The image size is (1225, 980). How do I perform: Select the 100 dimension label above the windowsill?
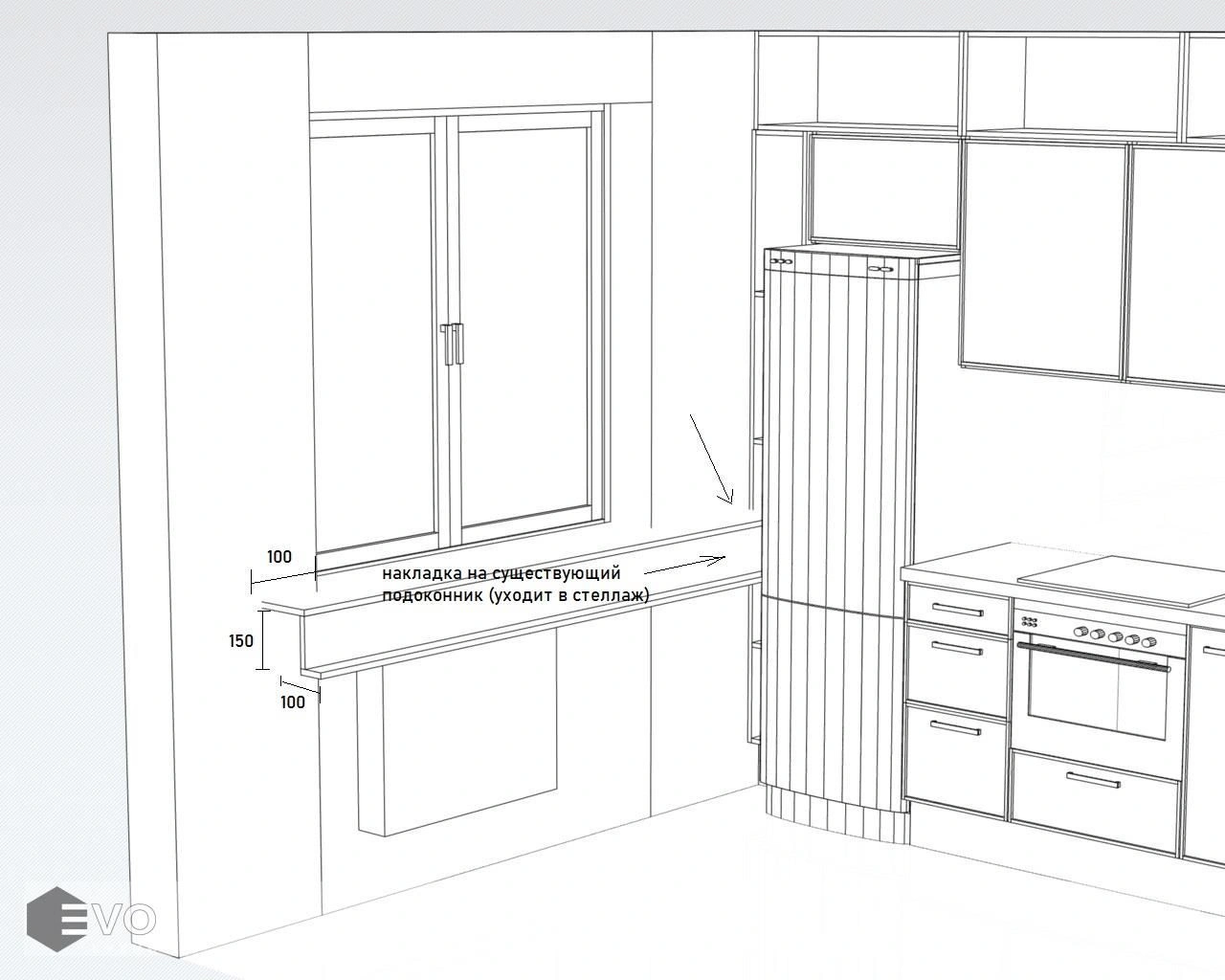pyautogui.click(x=278, y=557)
